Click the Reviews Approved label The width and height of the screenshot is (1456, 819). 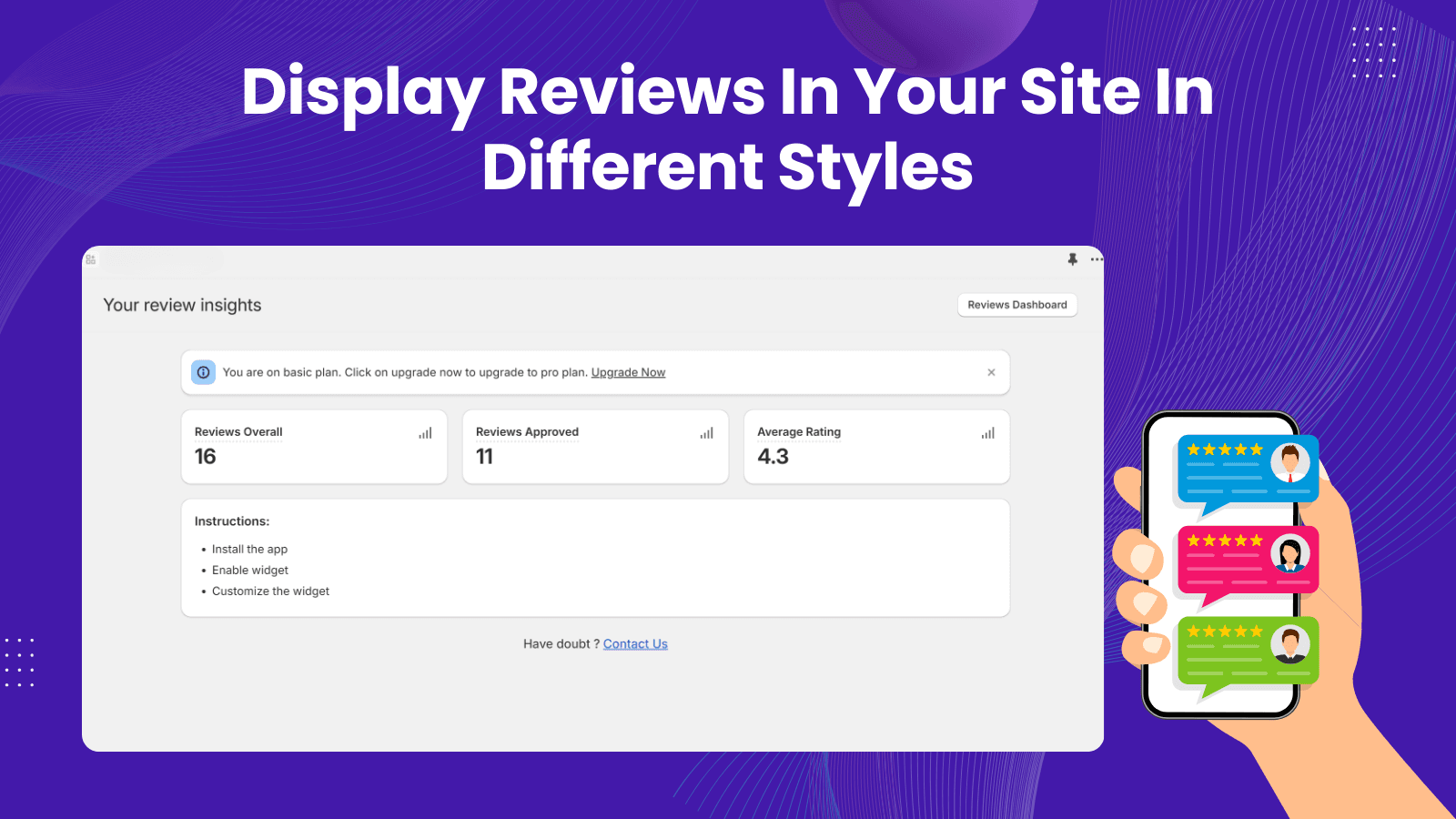527,431
